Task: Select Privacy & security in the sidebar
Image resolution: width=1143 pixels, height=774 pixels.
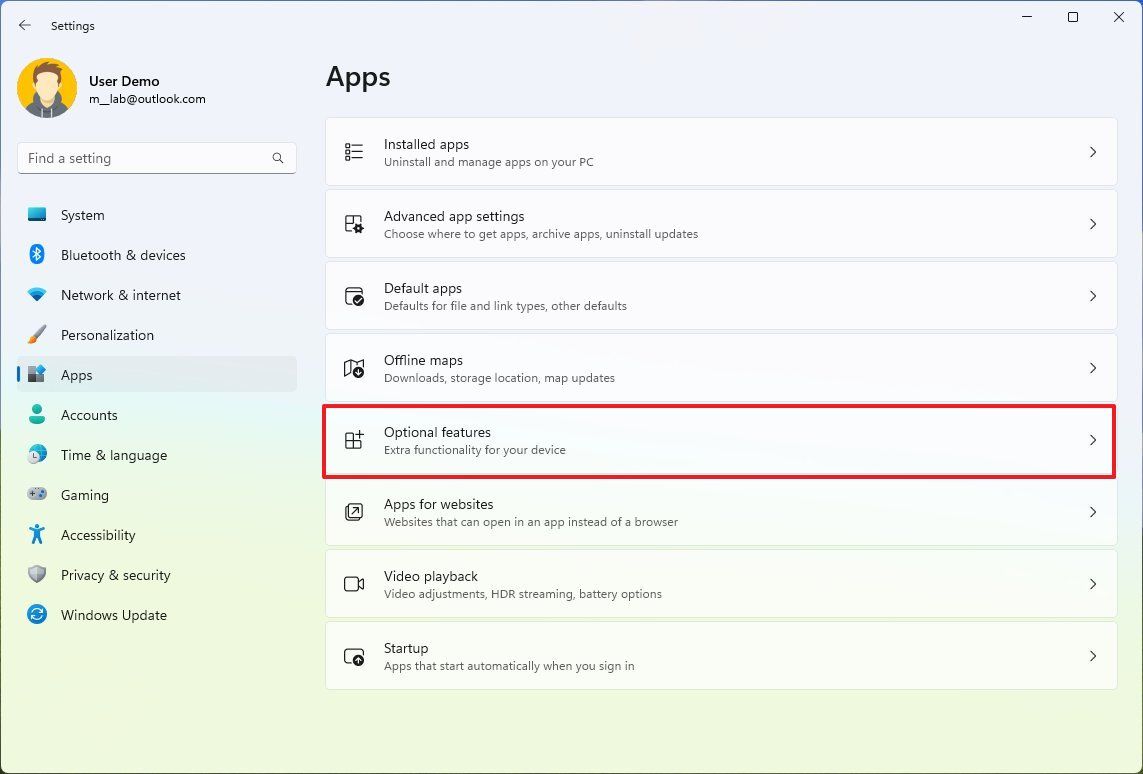Action: point(116,575)
